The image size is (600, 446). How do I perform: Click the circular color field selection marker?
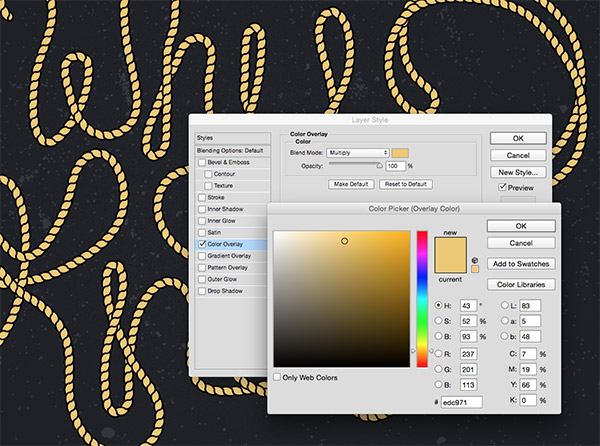[x=344, y=241]
